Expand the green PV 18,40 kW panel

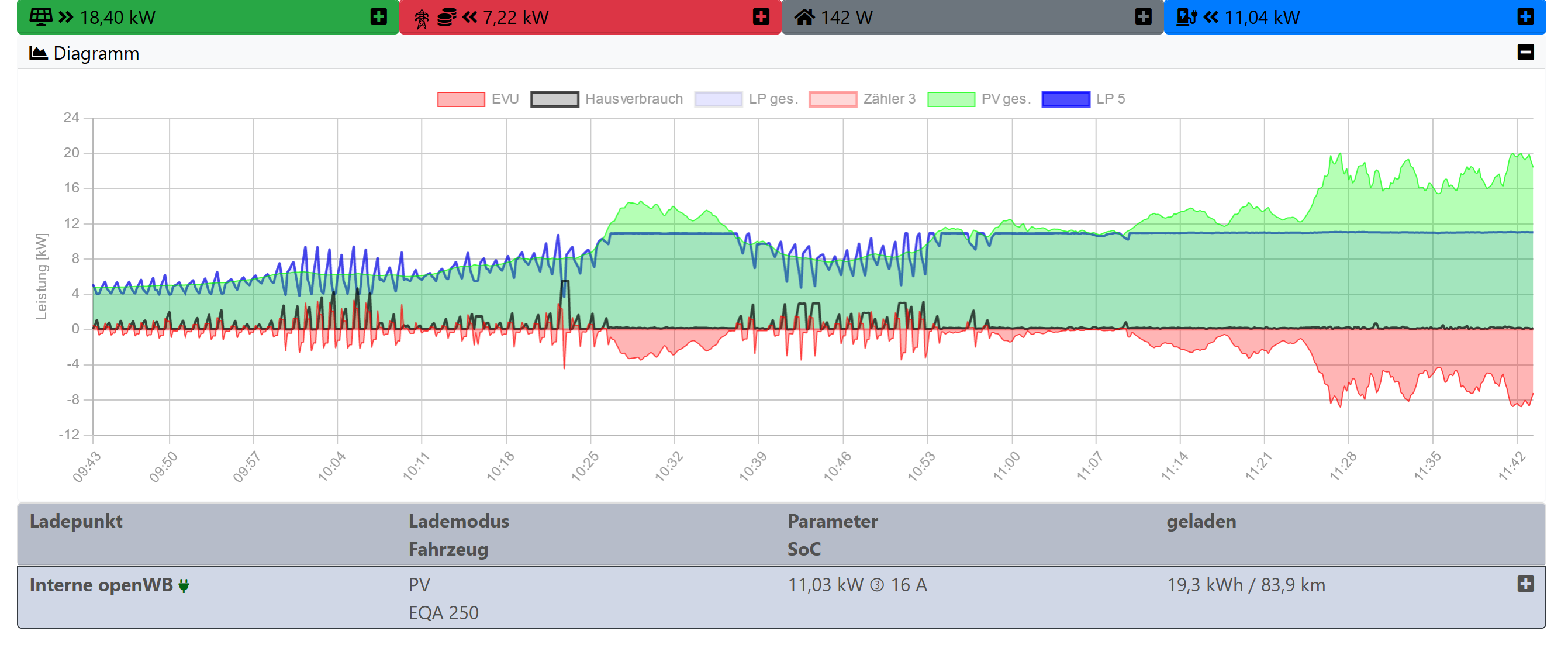coord(378,16)
